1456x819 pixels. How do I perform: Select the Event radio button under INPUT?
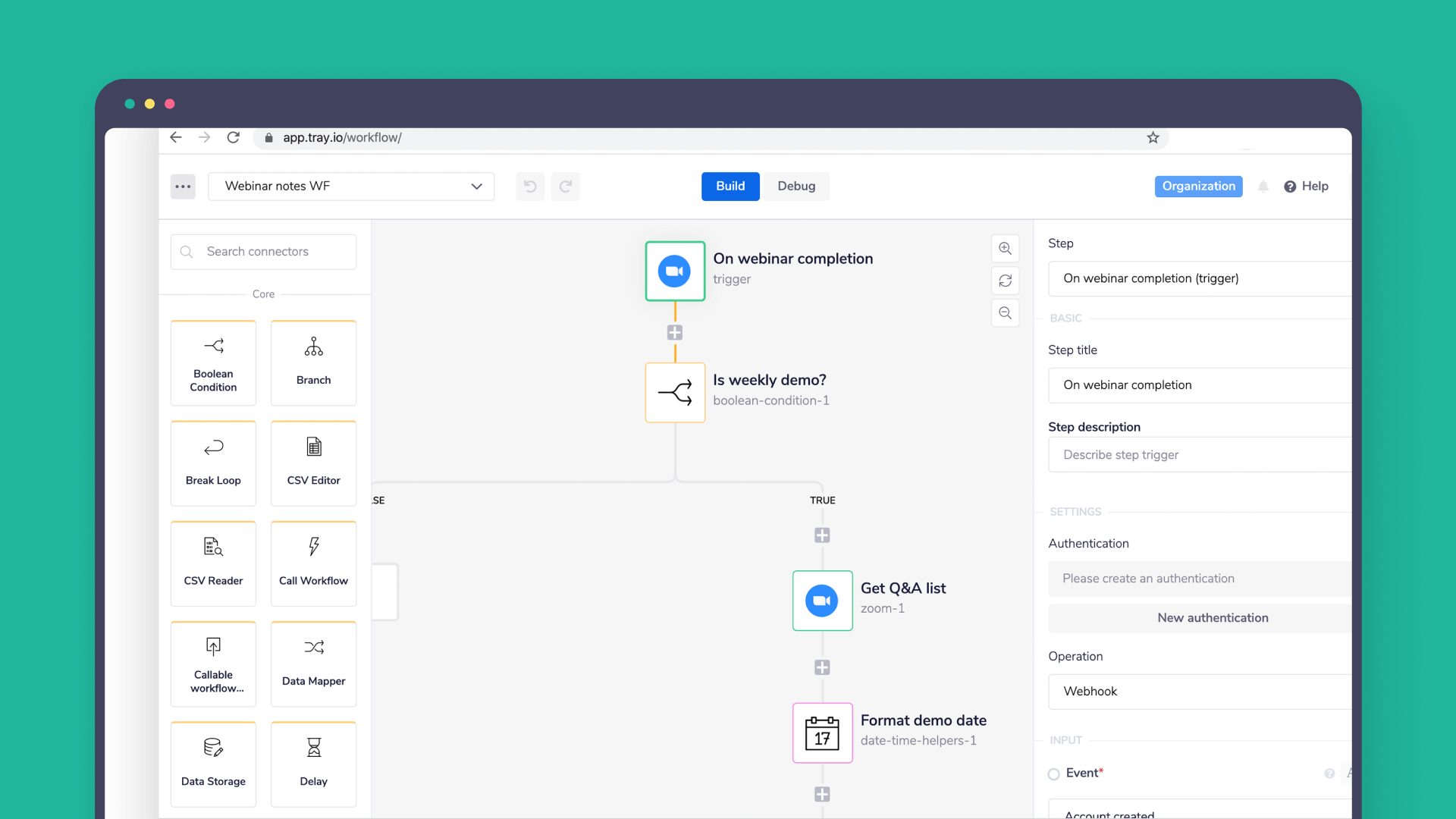(1053, 773)
